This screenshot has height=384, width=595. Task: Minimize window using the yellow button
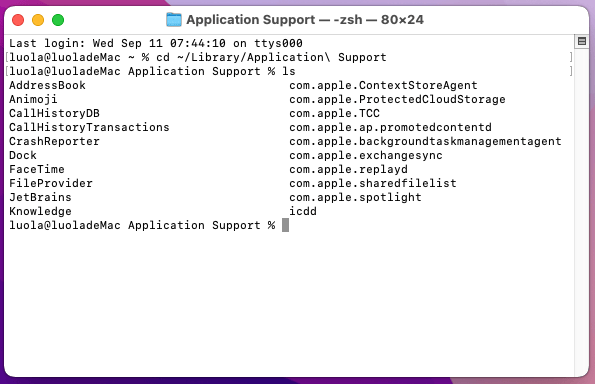pyautogui.click(x=38, y=20)
